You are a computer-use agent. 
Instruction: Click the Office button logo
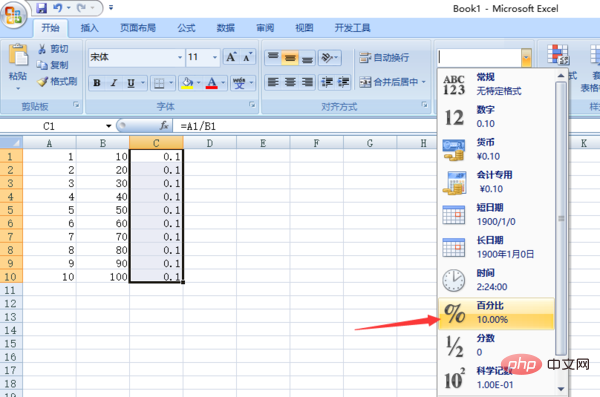tap(14, 15)
